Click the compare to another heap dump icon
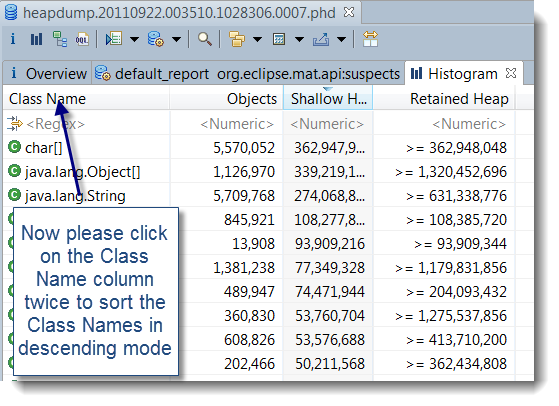Image resolution: width=559 pixels, height=406 pixels. pos(370,39)
